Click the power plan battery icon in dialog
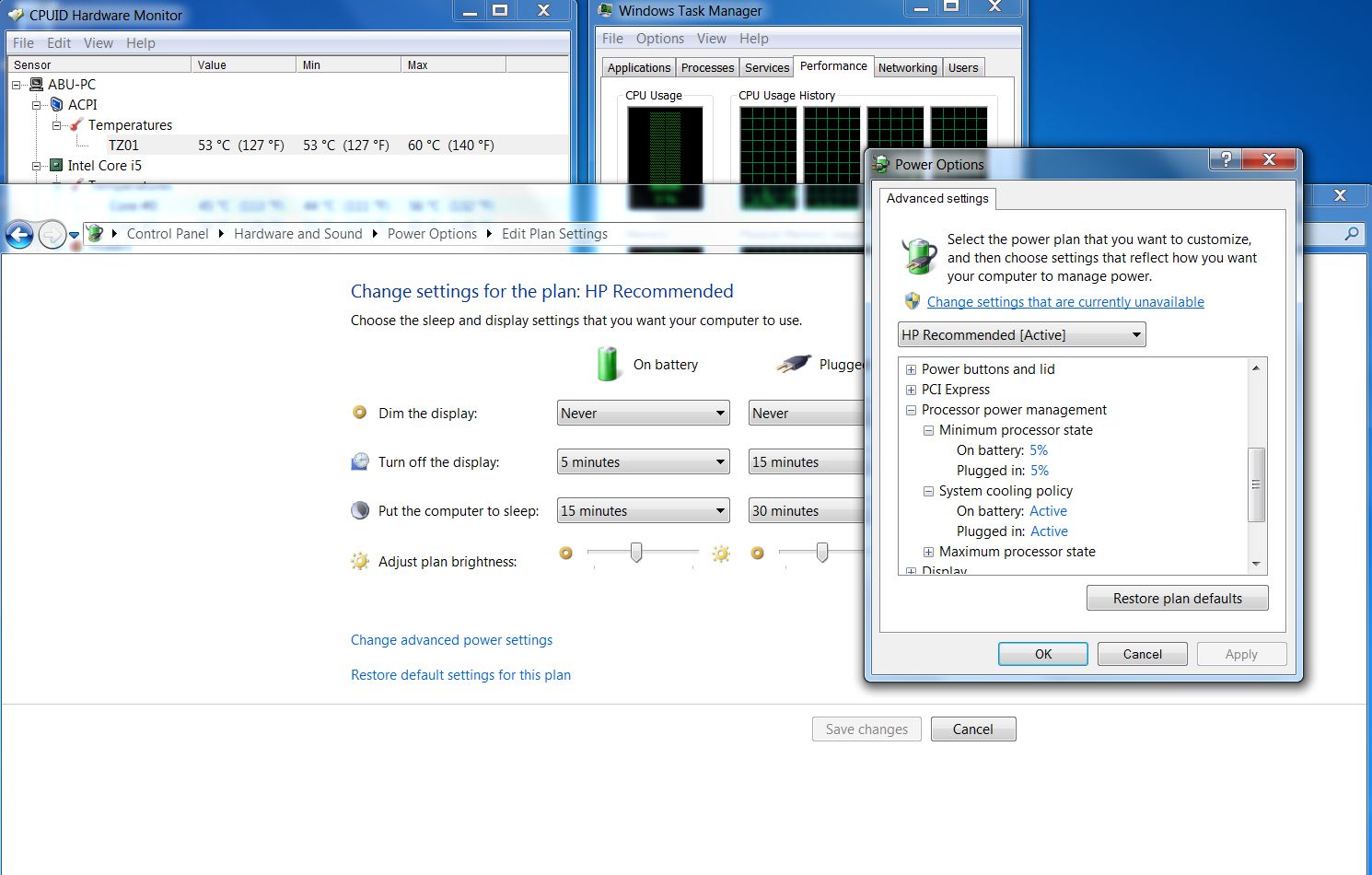This screenshot has height=875, width=1372. click(x=919, y=257)
